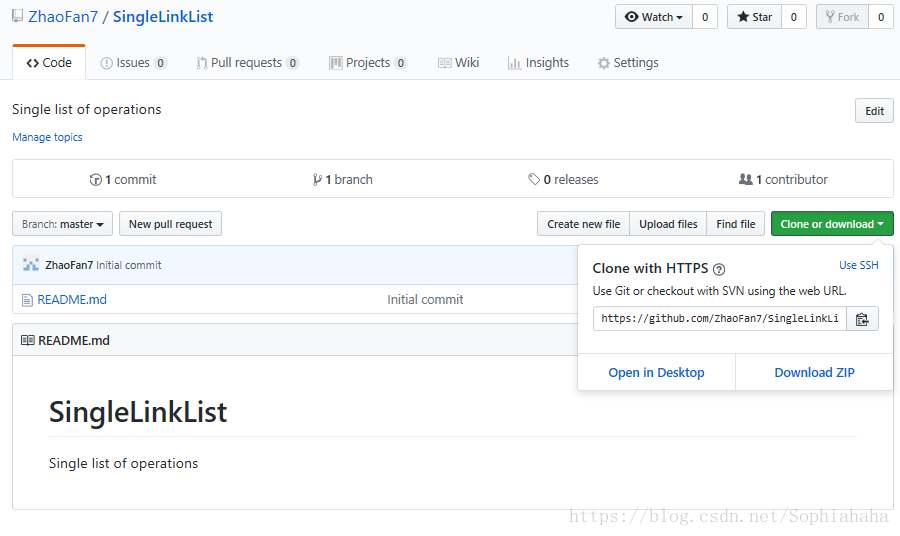Viewport: 900px width, 536px height.
Task: Switch to the Issues tab
Action: coord(134,63)
